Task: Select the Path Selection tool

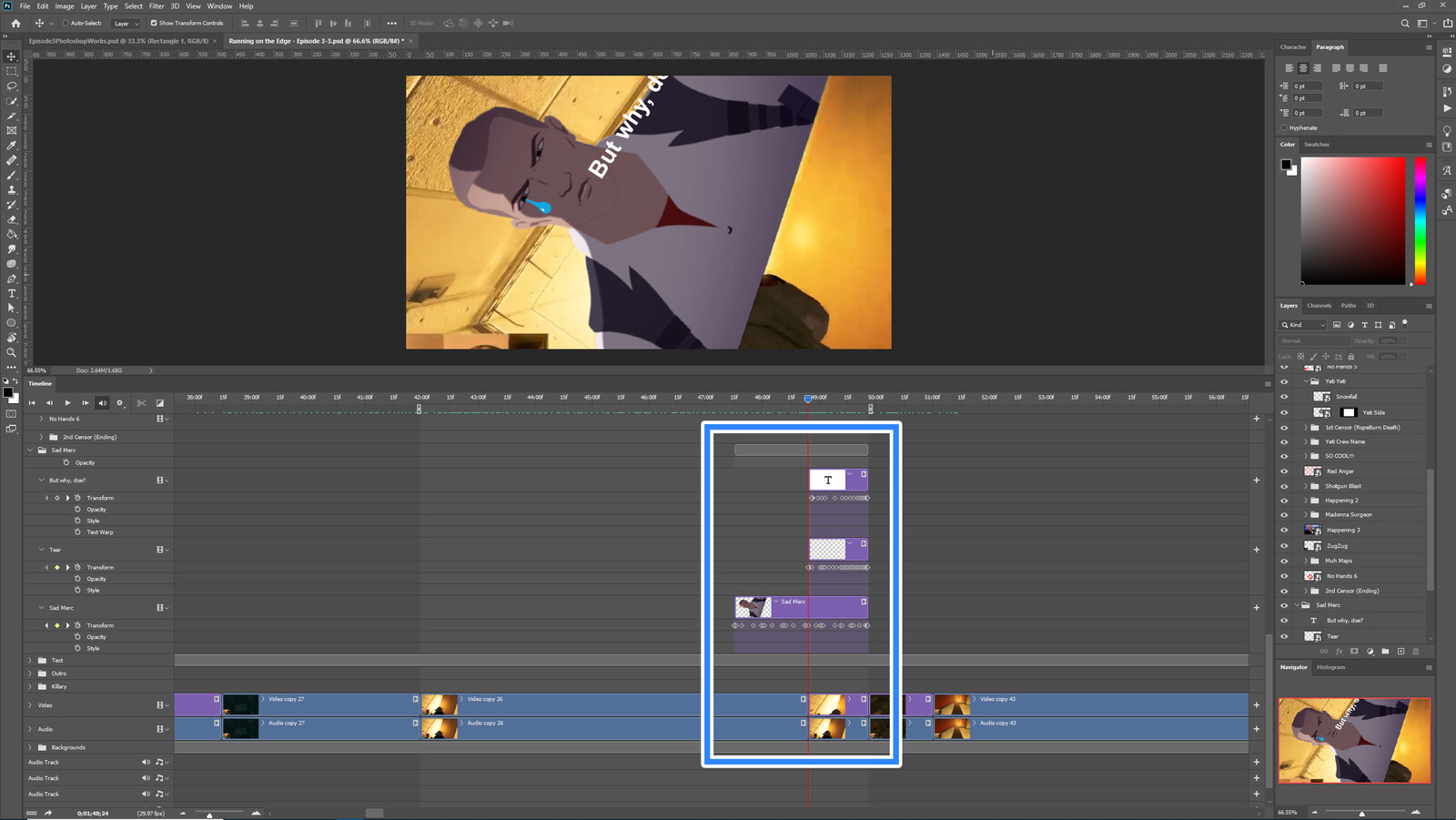Action: click(12, 308)
